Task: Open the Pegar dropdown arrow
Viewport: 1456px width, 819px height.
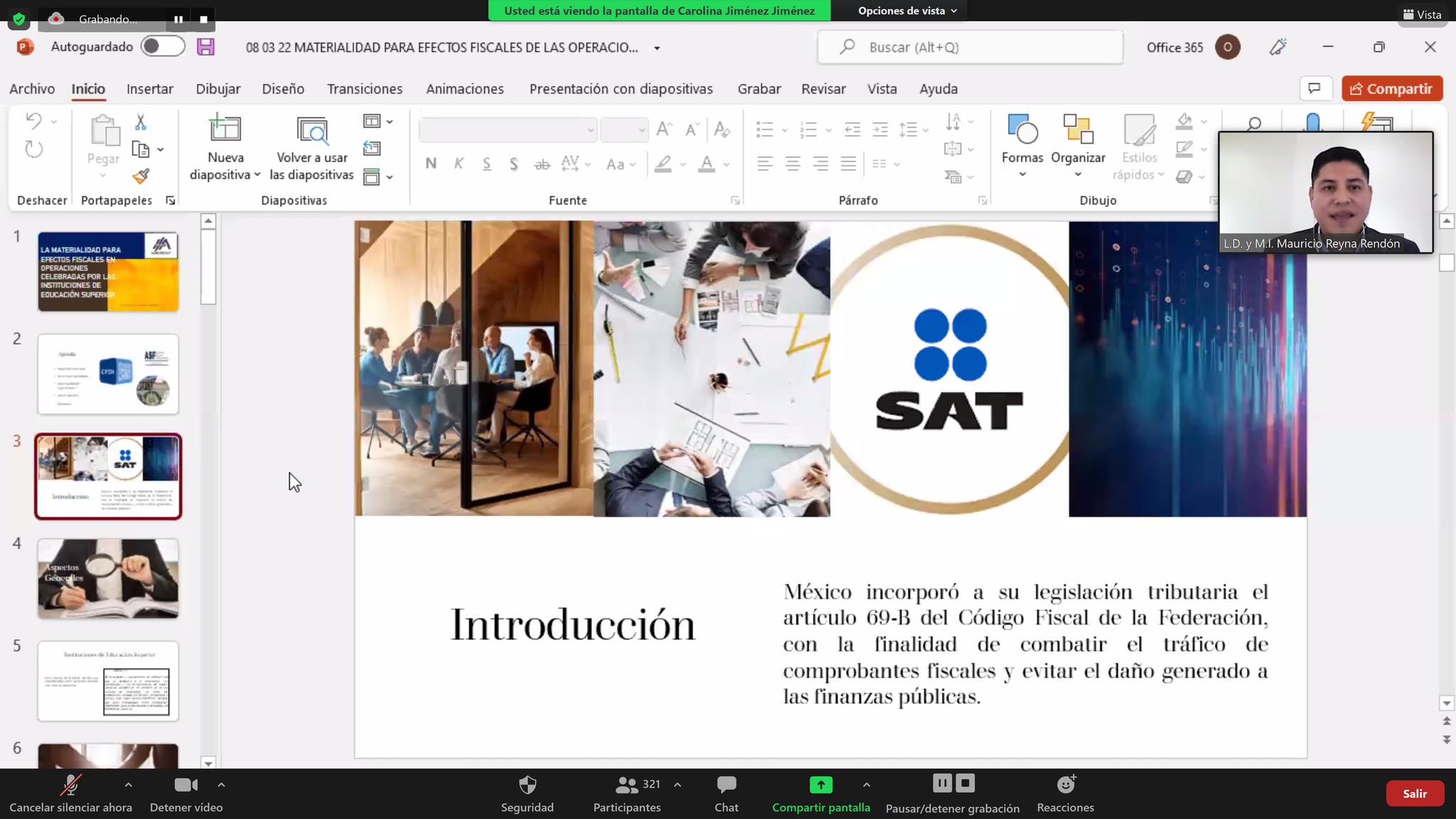Action: point(103,175)
